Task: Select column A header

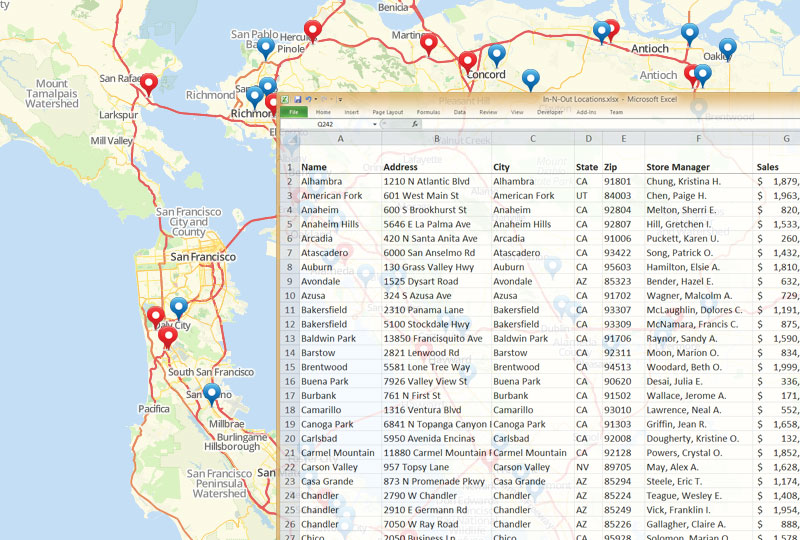Action: pyautogui.click(x=340, y=139)
